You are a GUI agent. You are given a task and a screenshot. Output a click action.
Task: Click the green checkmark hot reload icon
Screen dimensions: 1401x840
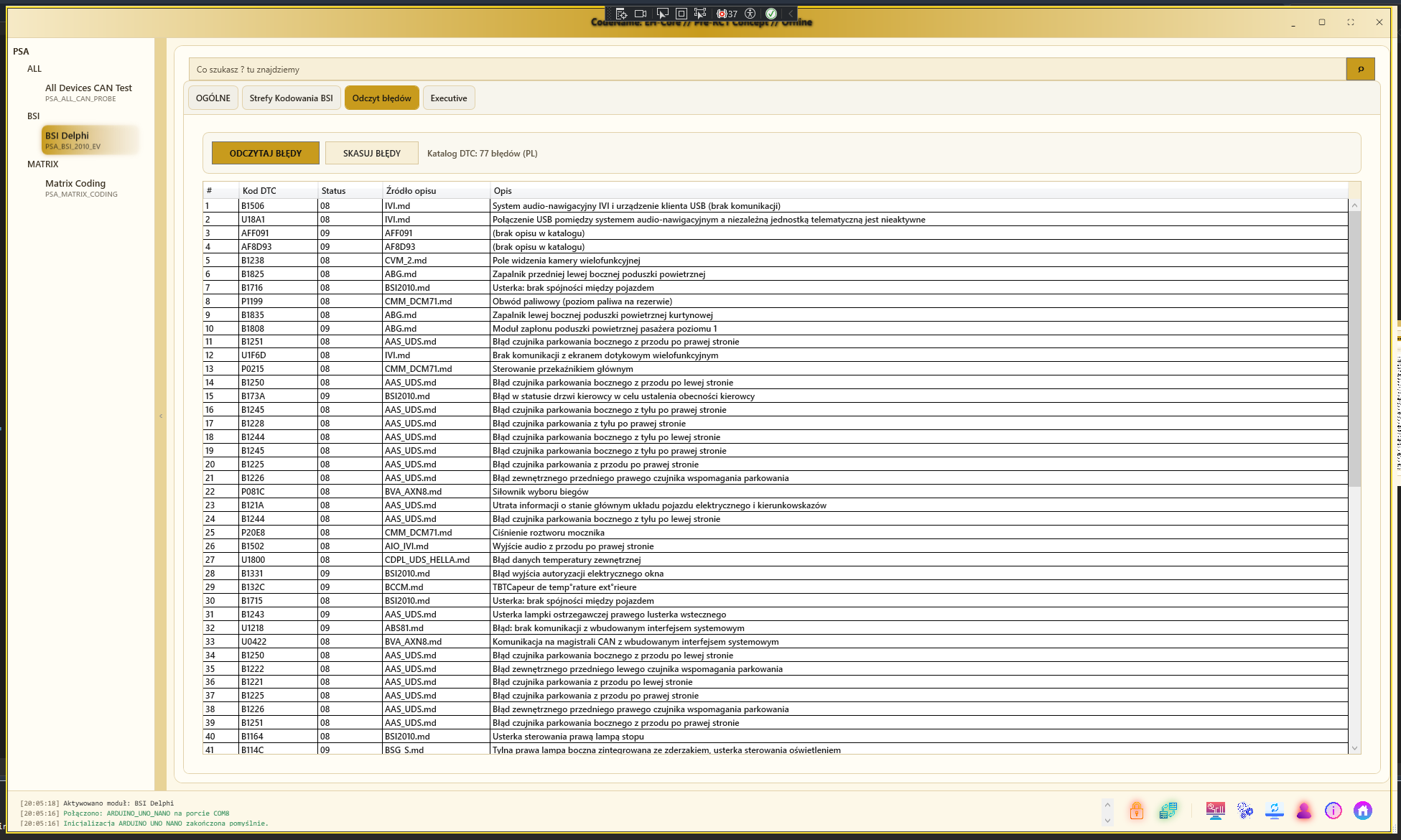point(771,13)
